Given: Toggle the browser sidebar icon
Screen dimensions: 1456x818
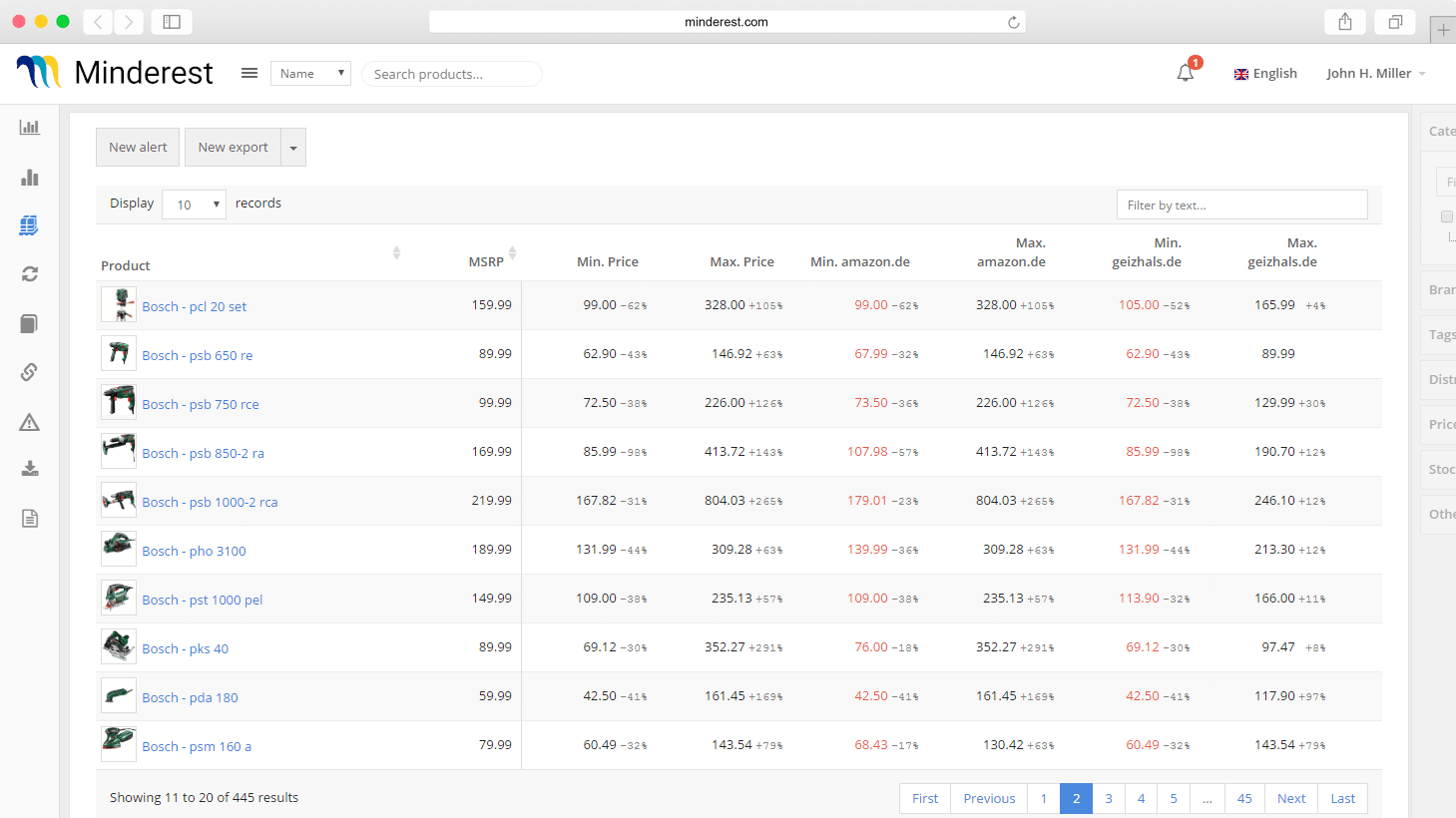Looking at the screenshot, I should click(172, 22).
